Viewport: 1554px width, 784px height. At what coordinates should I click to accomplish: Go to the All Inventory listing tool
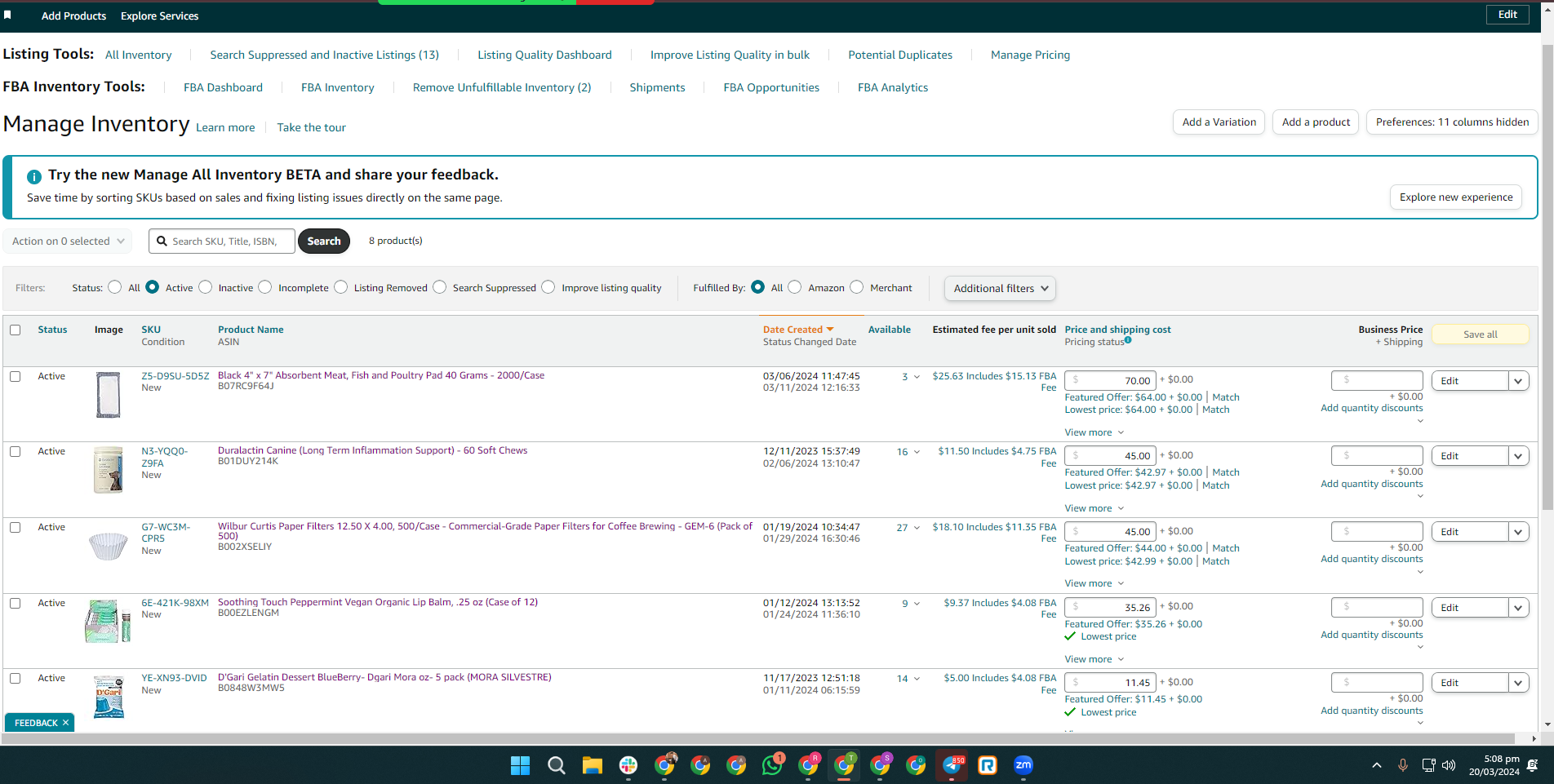139,55
